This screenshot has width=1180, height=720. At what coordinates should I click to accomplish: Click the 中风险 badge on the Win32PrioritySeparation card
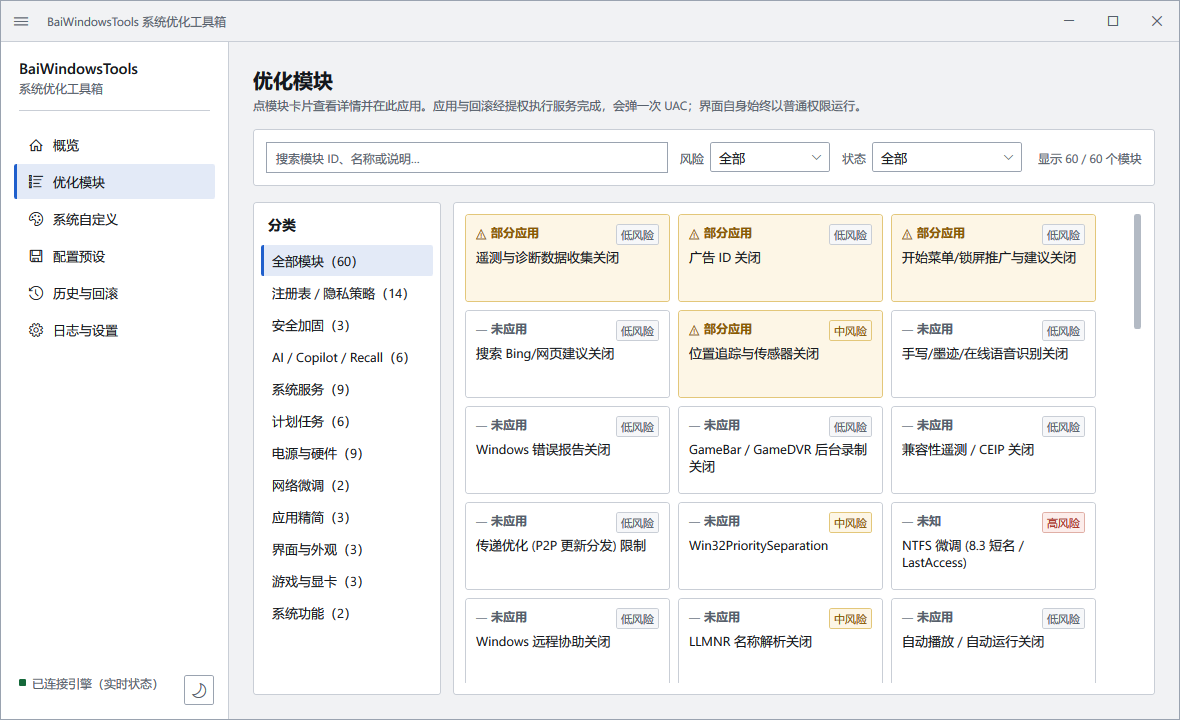(x=850, y=523)
